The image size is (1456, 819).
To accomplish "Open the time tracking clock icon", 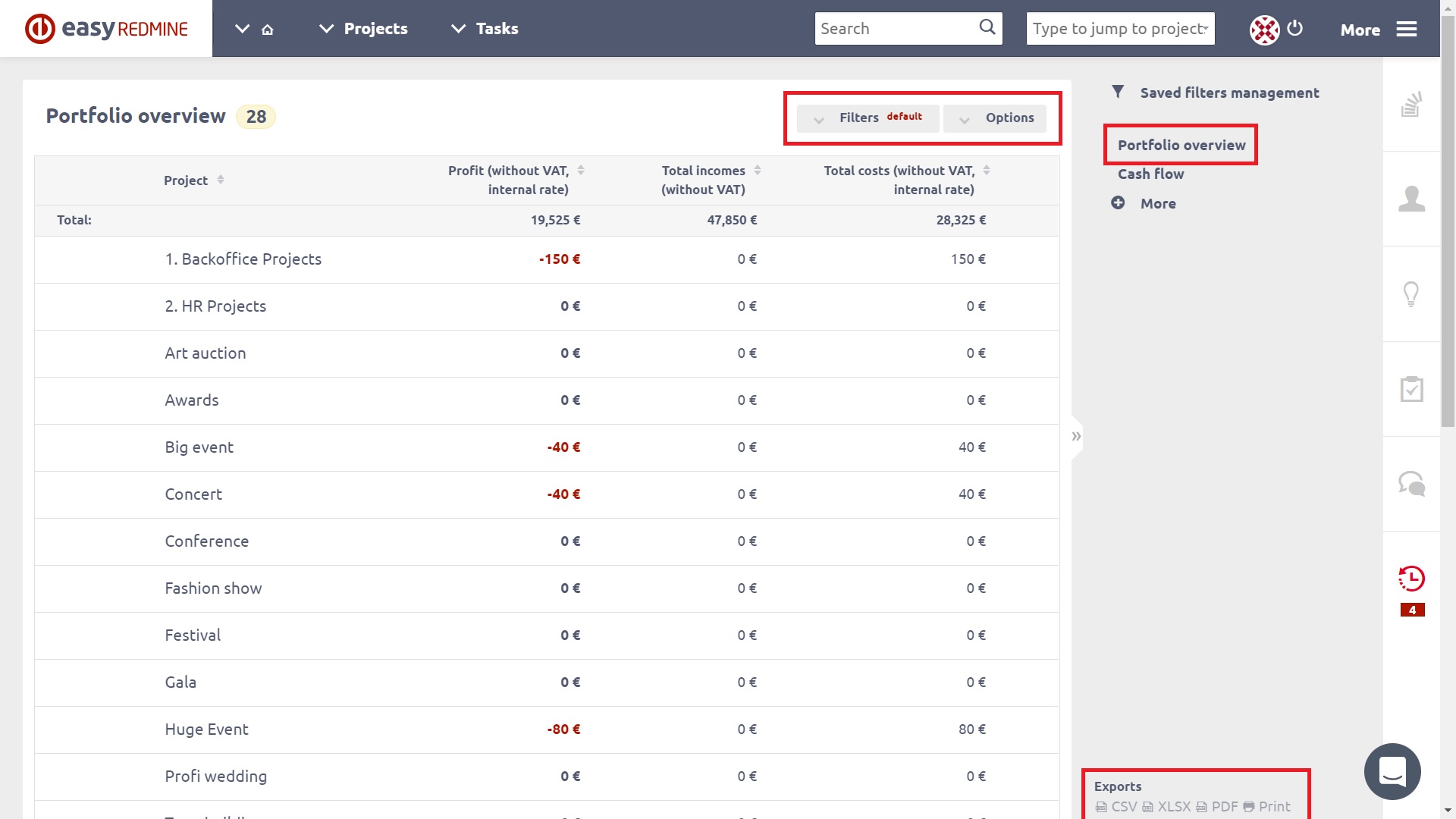I will tap(1411, 579).
